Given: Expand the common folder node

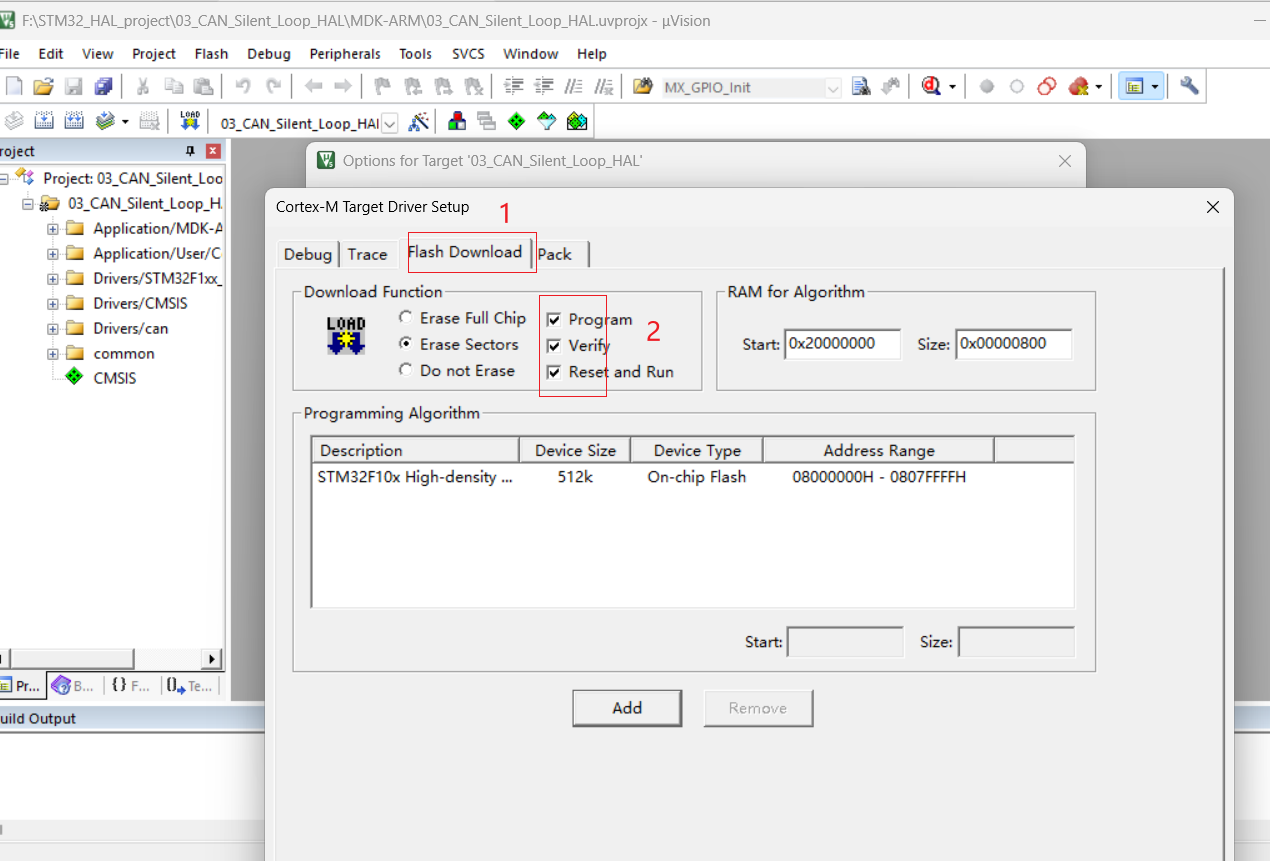Looking at the screenshot, I should pos(53,353).
